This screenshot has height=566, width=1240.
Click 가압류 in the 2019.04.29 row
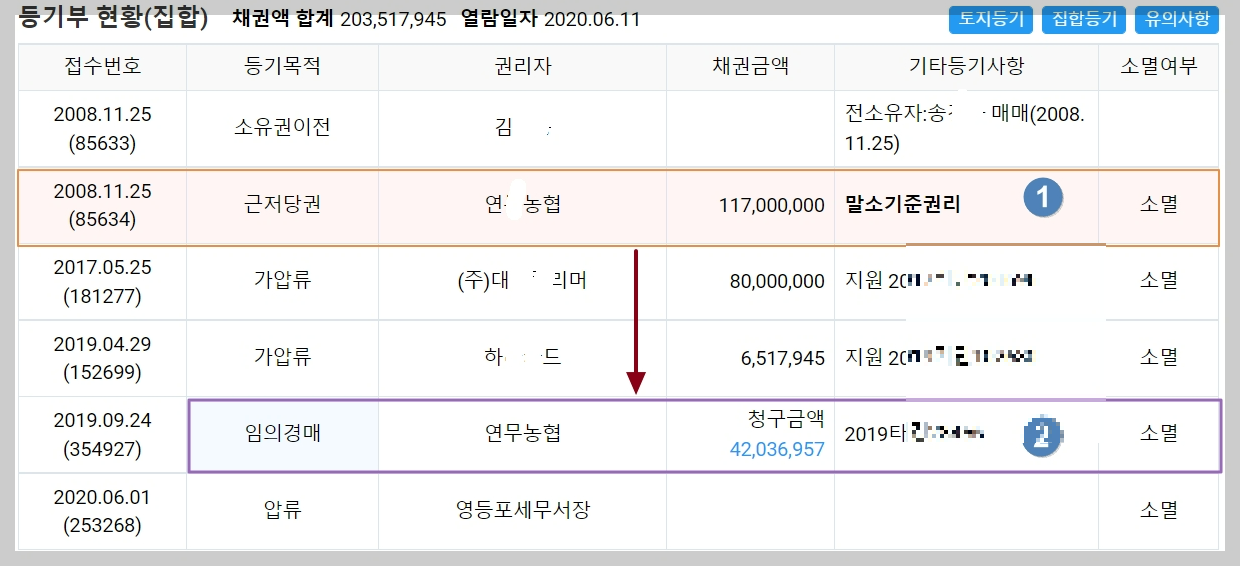[x=282, y=357]
